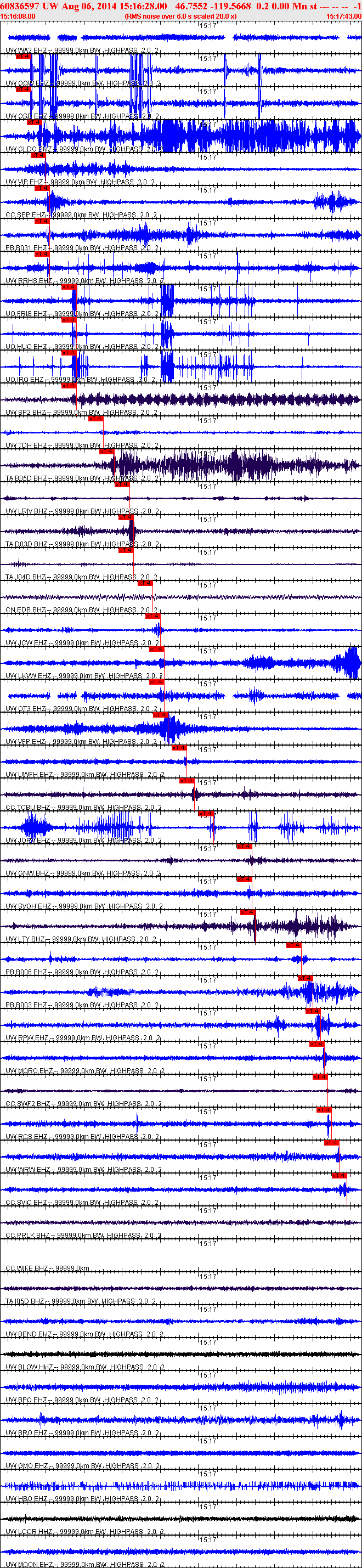Image resolution: width=362 pixels, height=1568 pixels.
Task: Select the red pick flag on the CN EDB trace
Action: 144,583
